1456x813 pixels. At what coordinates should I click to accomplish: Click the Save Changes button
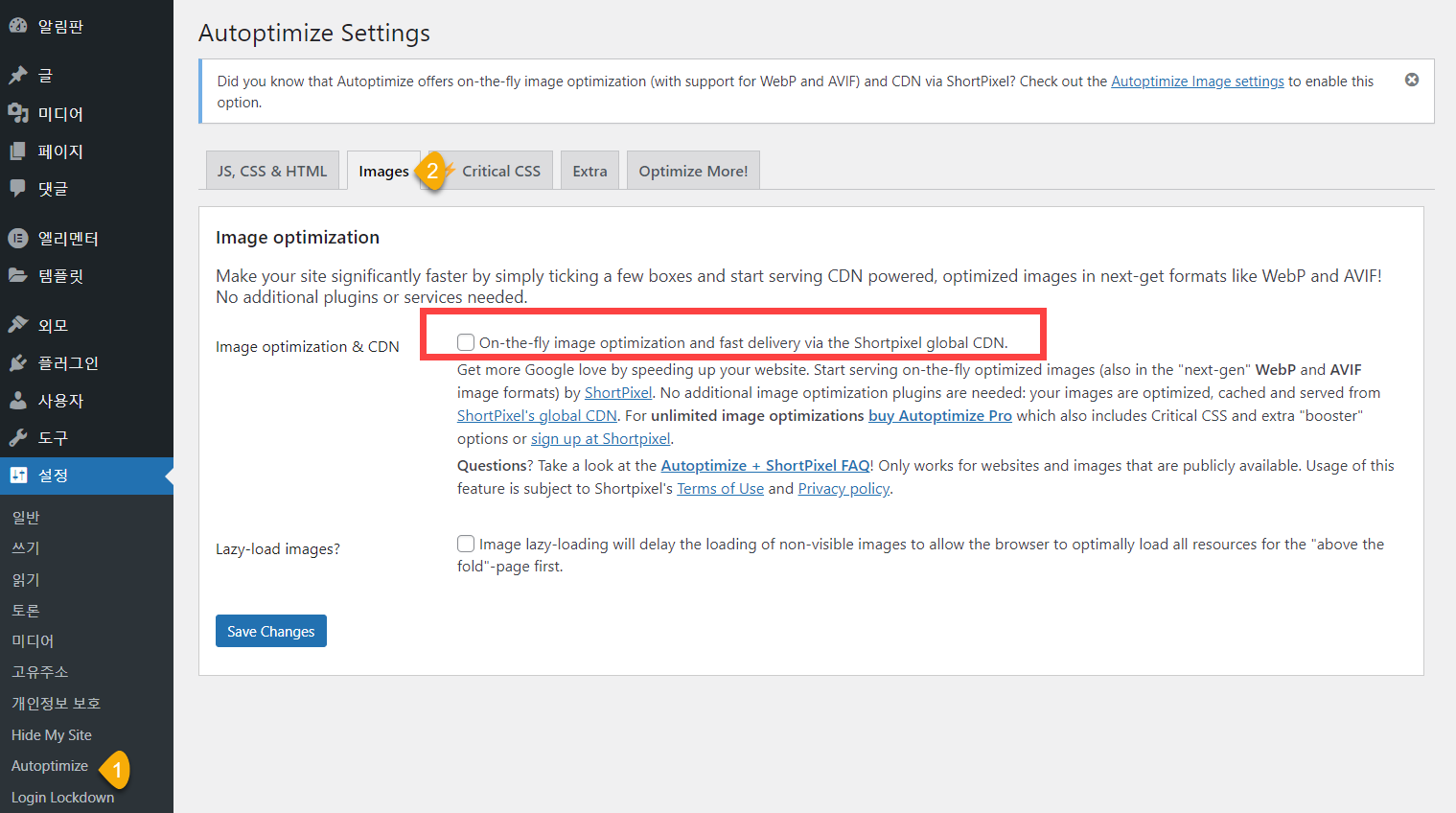tap(270, 630)
